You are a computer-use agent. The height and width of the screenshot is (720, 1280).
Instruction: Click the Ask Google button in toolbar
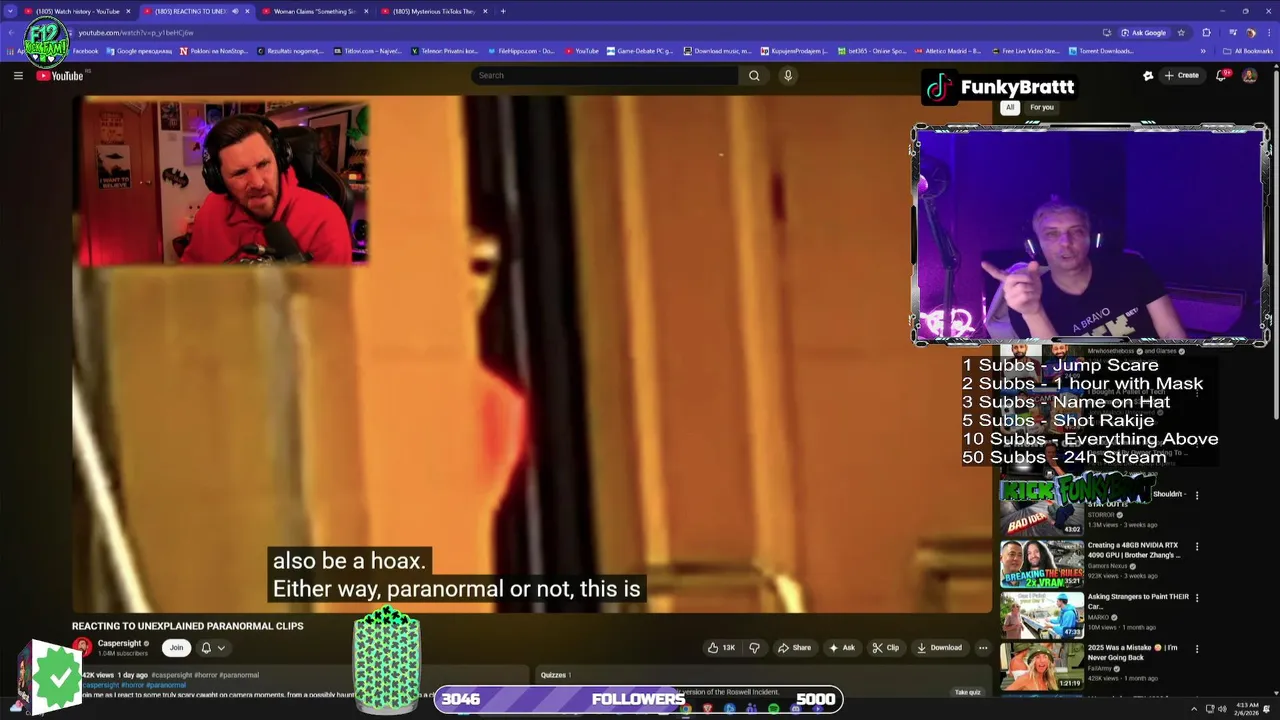point(1143,33)
